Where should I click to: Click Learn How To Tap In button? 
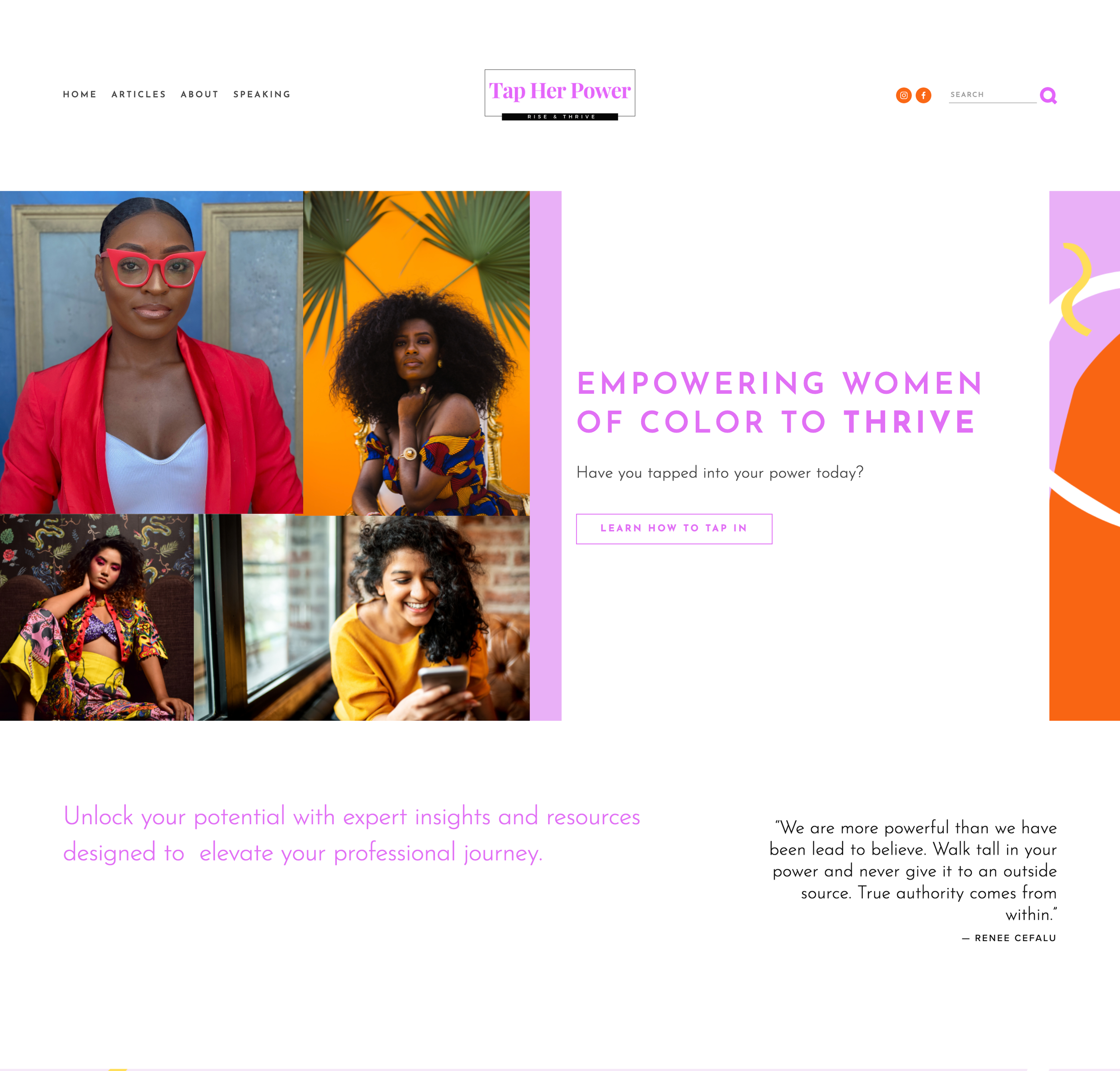coord(674,529)
